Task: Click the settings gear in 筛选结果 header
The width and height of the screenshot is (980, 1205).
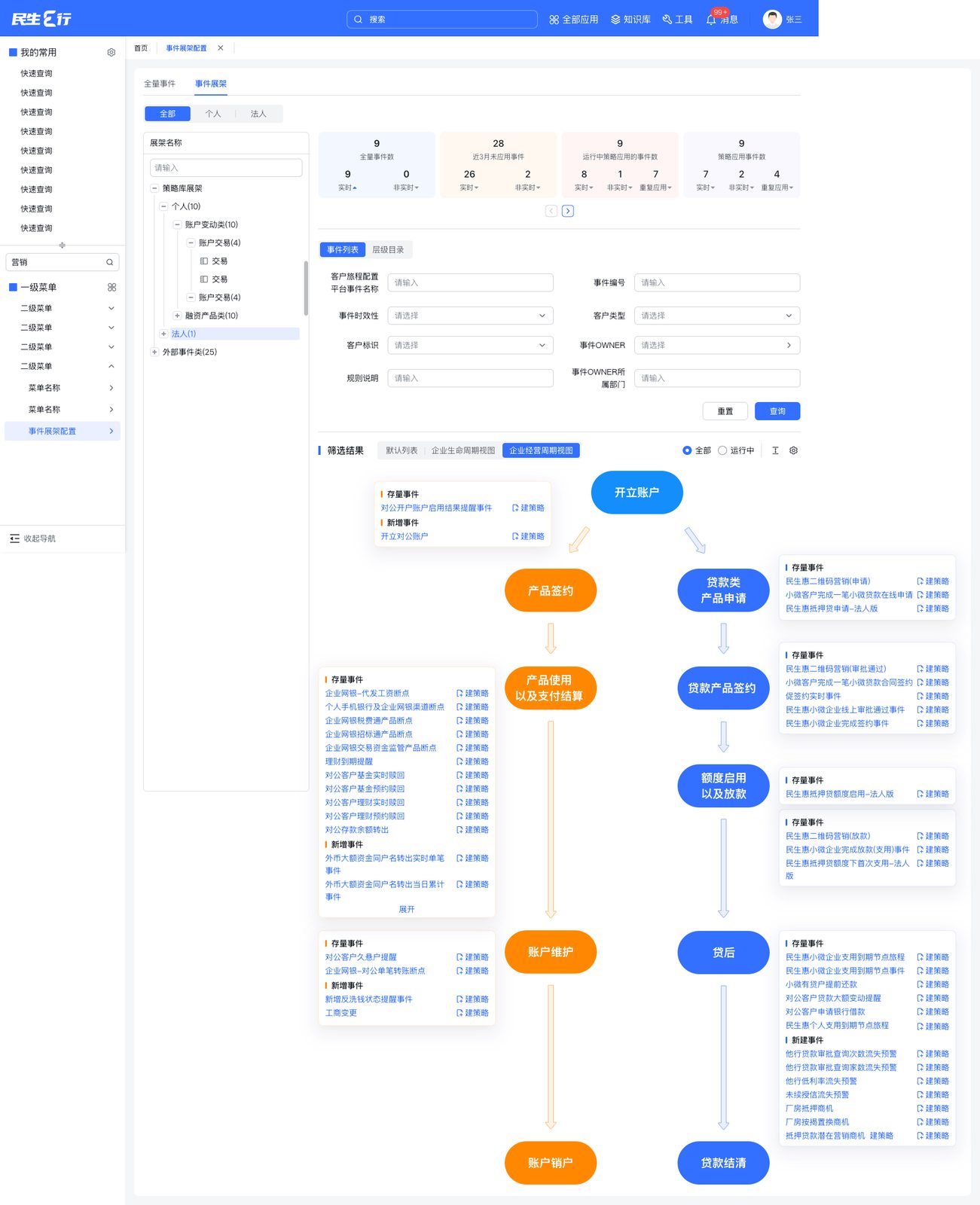Action: pyautogui.click(x=793, y=450)
